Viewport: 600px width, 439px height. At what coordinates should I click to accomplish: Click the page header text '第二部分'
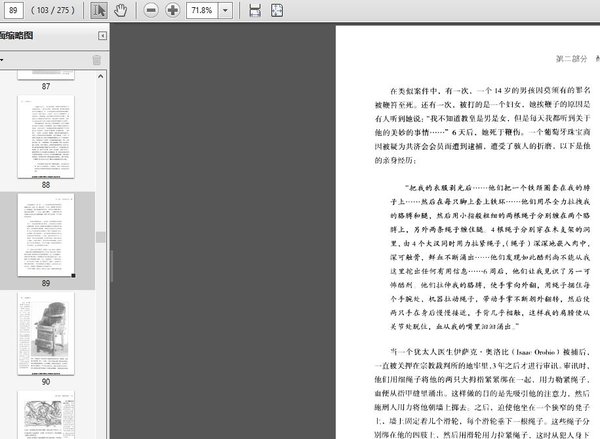(571, 59)
